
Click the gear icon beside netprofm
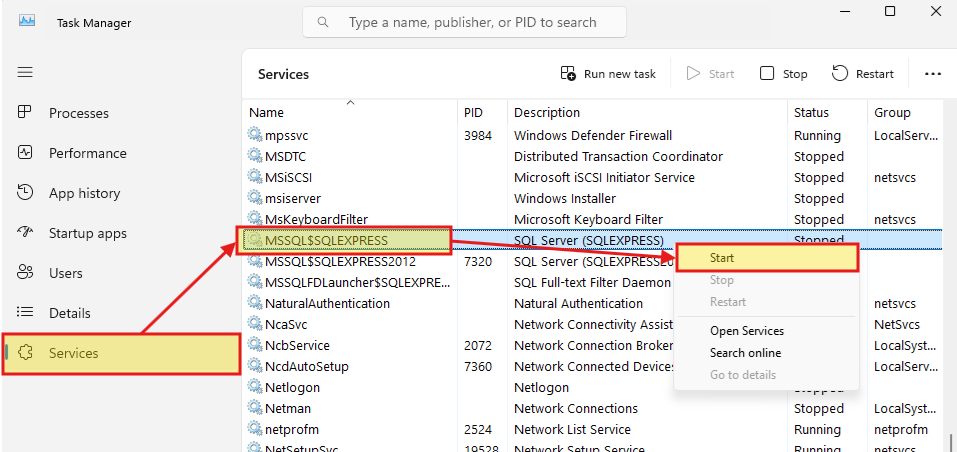click(x=254, y=429)
